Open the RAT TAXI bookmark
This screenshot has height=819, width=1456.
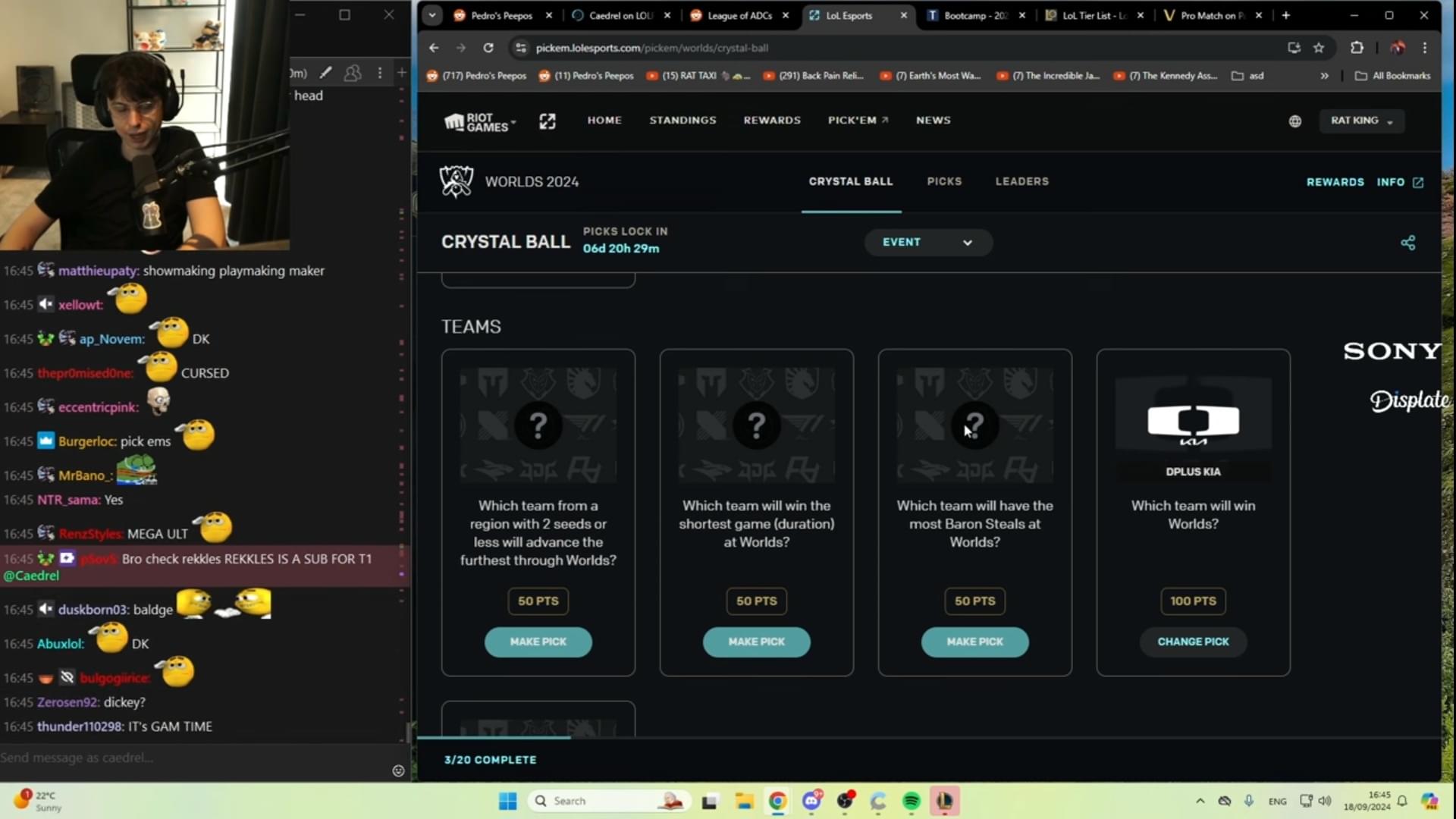coord(698,76)
